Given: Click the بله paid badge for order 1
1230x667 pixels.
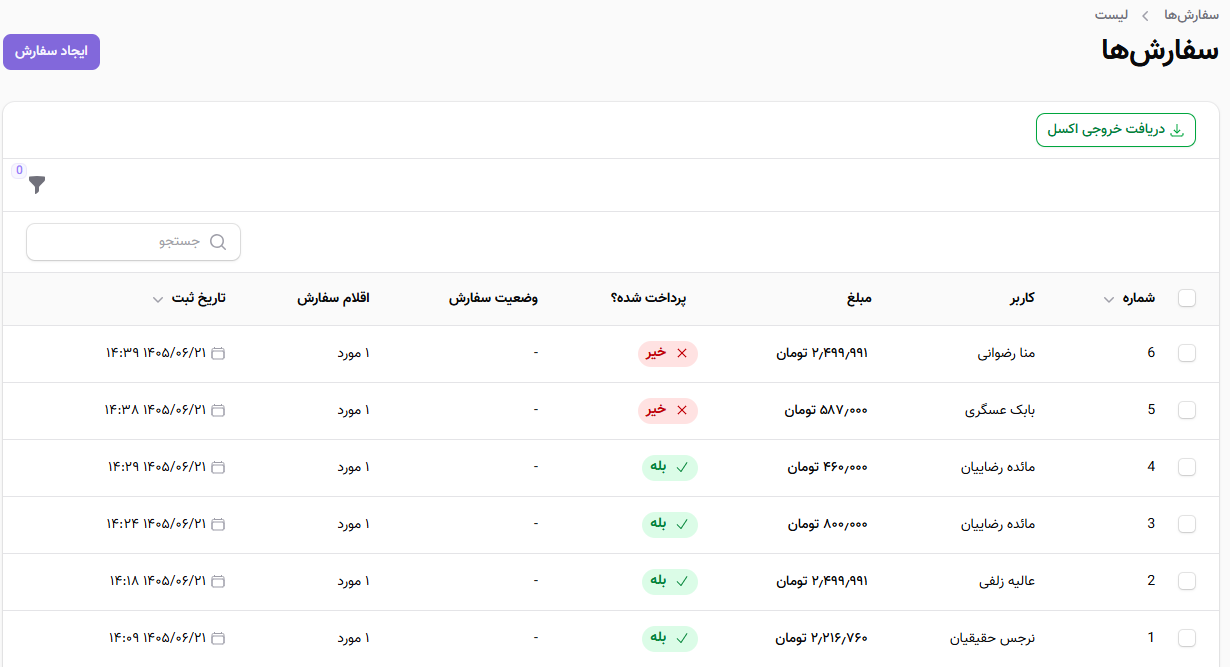Looking at the screenshot, I should (670, 638).
